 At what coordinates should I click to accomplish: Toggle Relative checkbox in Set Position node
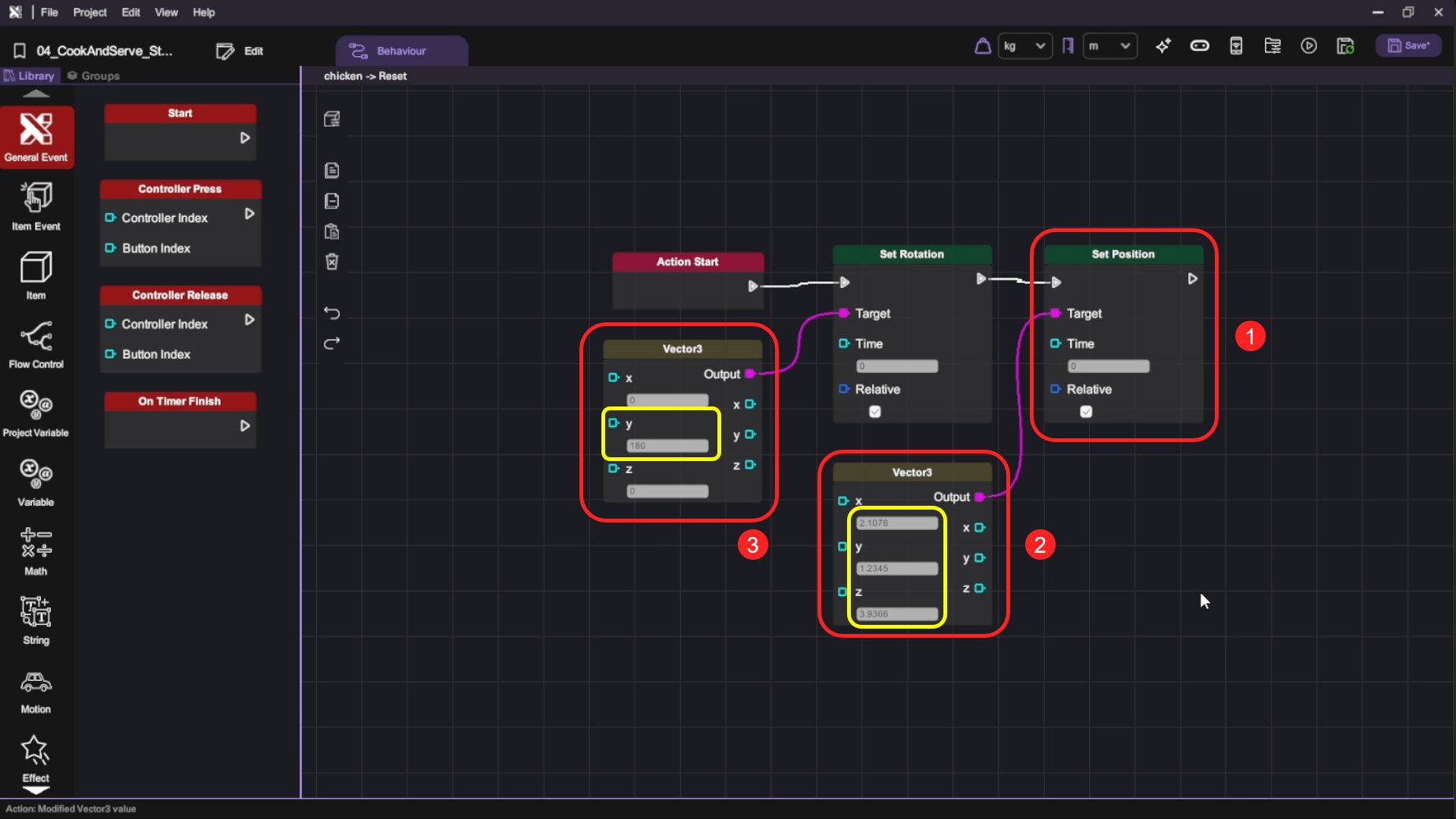coord(1086,412)
